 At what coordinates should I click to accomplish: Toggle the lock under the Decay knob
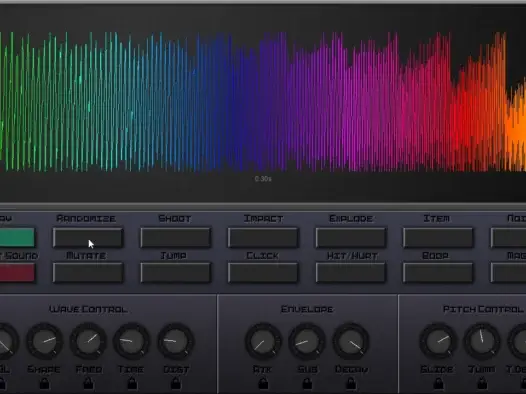click(351, 383)
